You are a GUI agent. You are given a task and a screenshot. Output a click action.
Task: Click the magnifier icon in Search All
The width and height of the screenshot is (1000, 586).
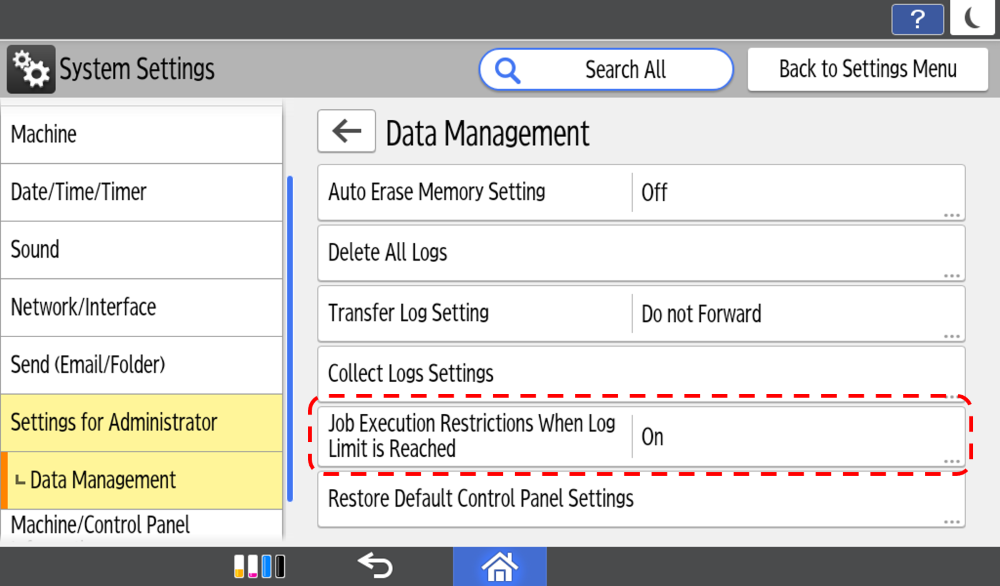click(508, 70)
